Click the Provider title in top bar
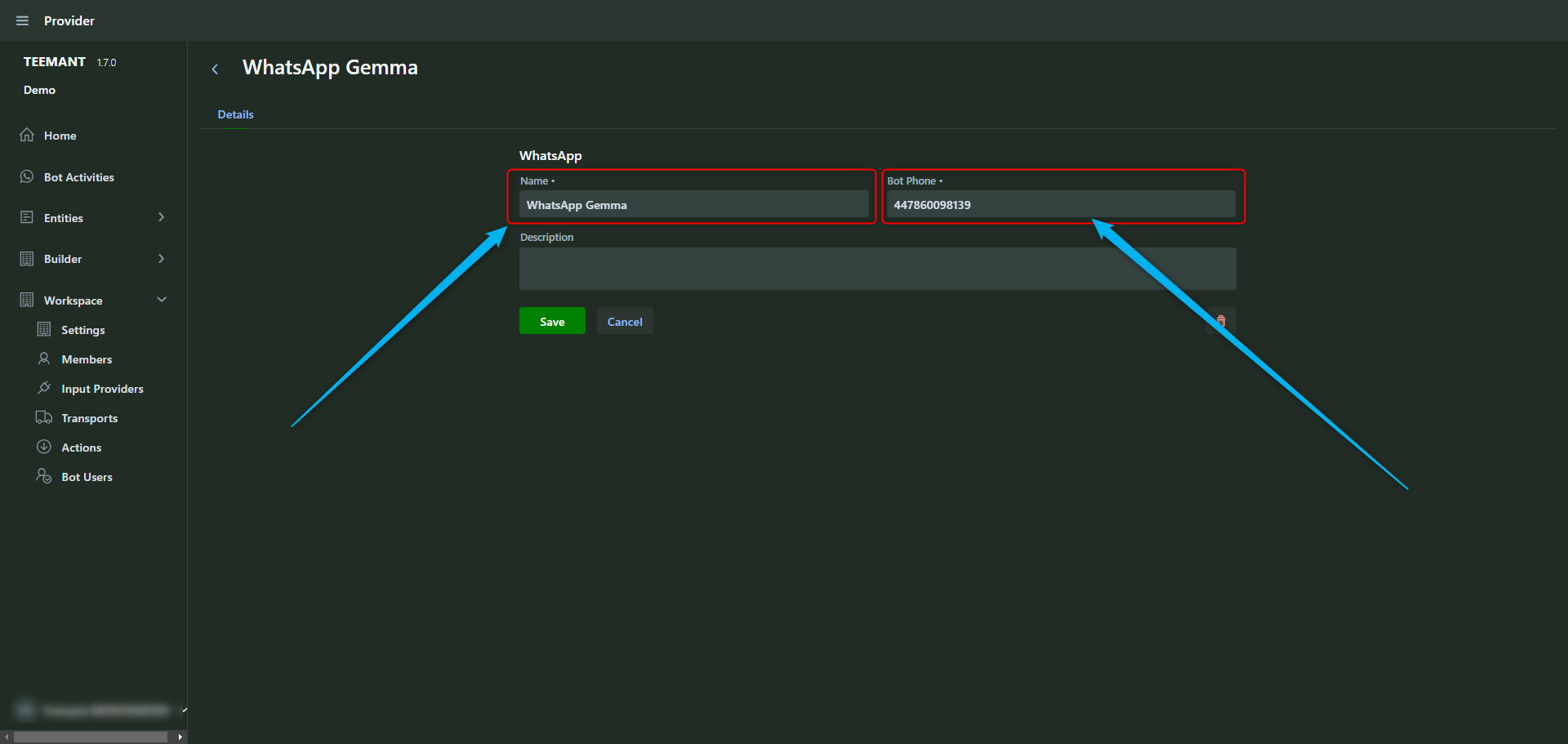Viewport: 1568px width, 744px height. [x=69, y=20]
